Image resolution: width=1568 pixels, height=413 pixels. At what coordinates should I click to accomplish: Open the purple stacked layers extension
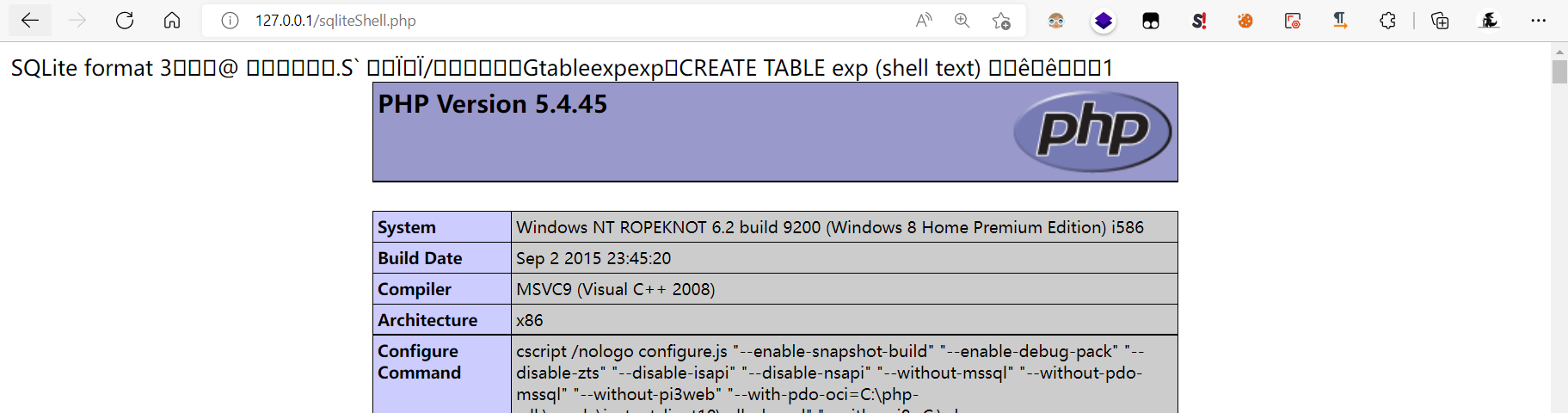click(1104, 21)
